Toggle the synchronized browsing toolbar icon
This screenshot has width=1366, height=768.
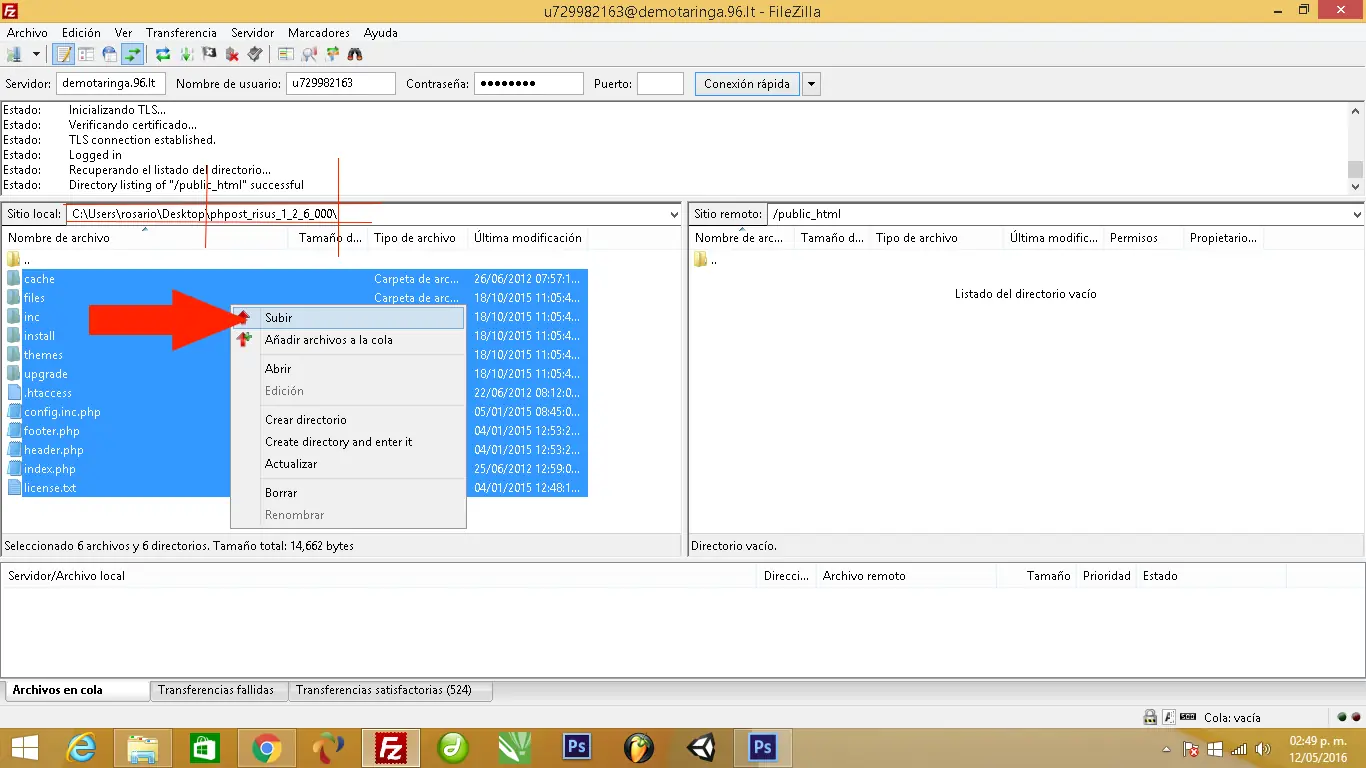332,54
